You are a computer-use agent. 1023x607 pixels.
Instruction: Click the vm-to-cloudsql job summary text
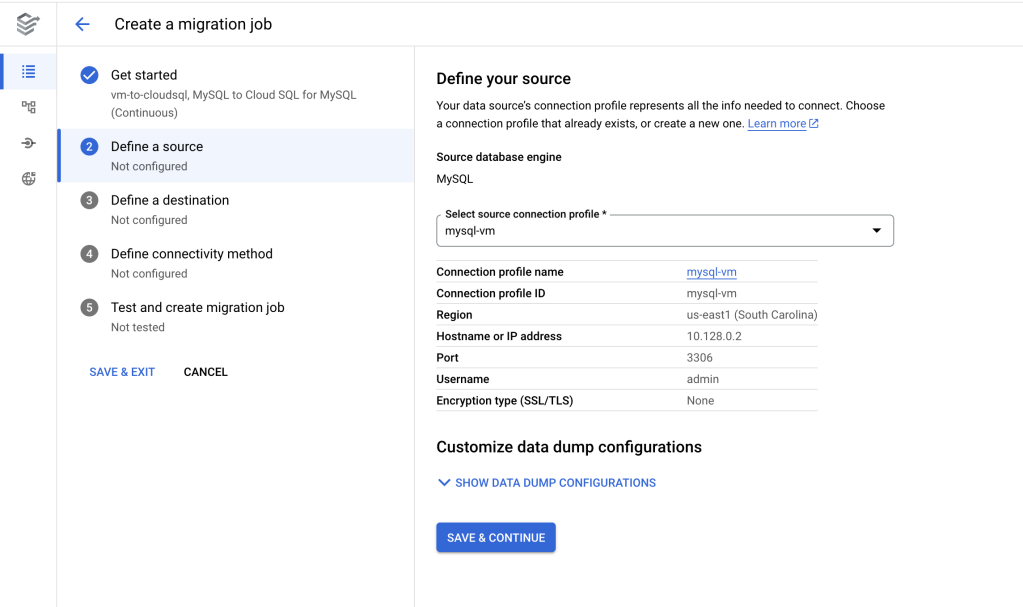pyautogui.click(x=234, y=104)
